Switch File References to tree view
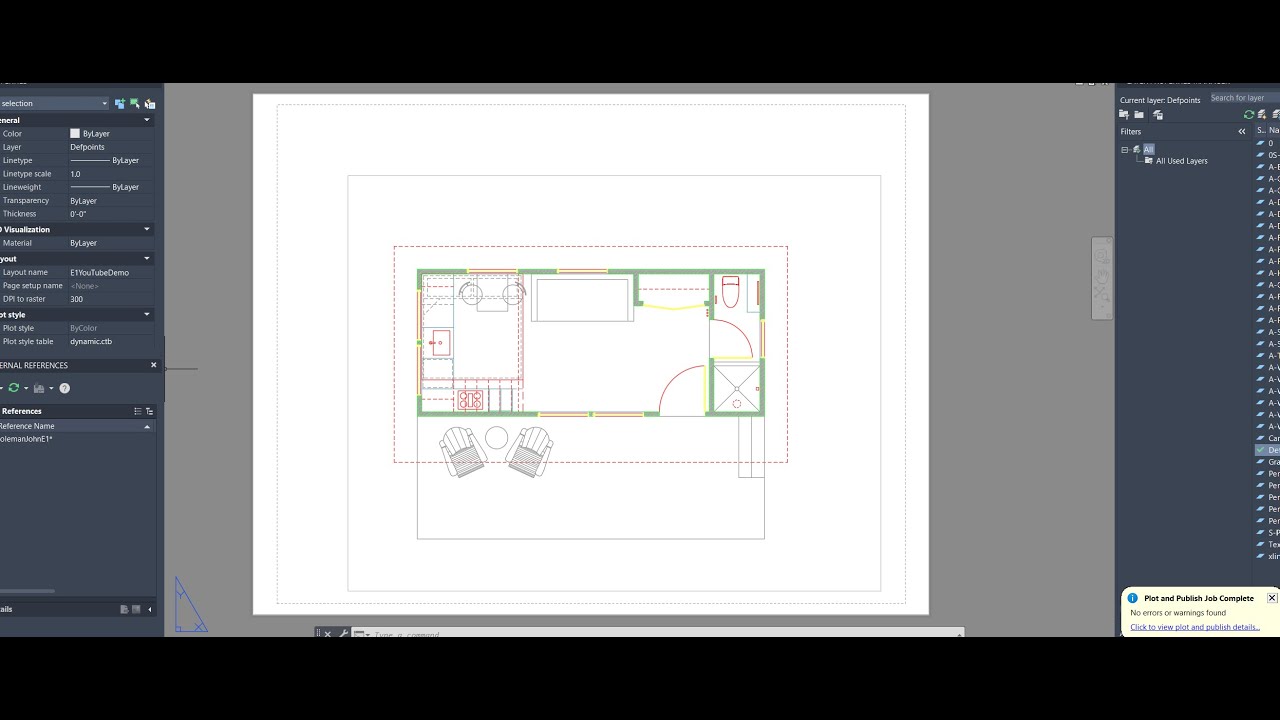The width and height of the screenshot is (1280, 720). coord(149,411)
